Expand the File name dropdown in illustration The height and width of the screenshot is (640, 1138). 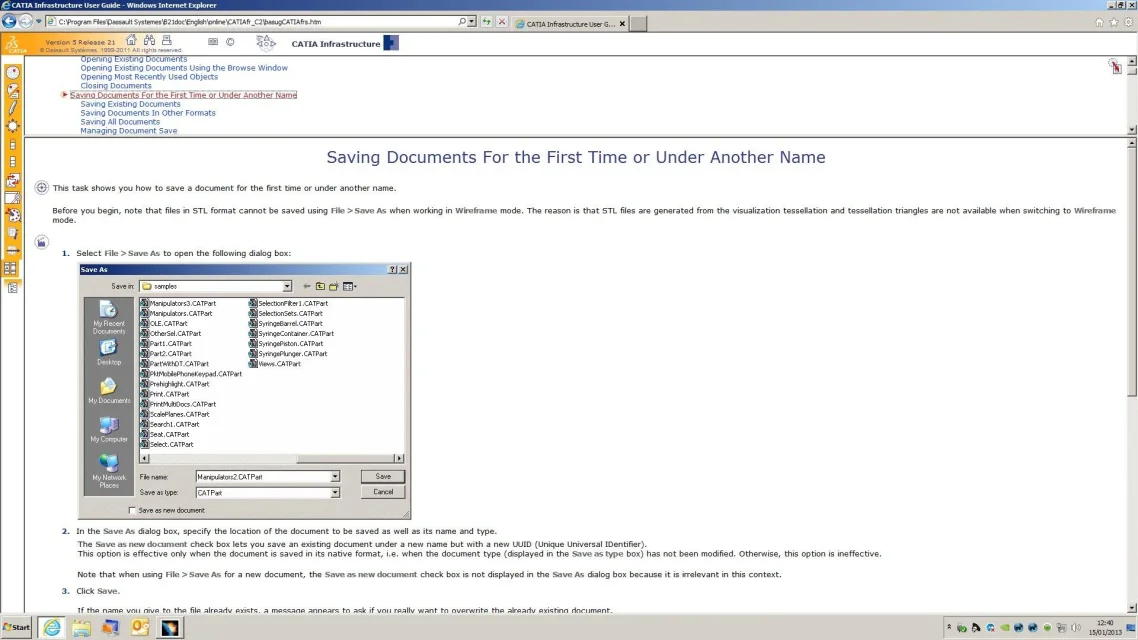tap(335, 477)
